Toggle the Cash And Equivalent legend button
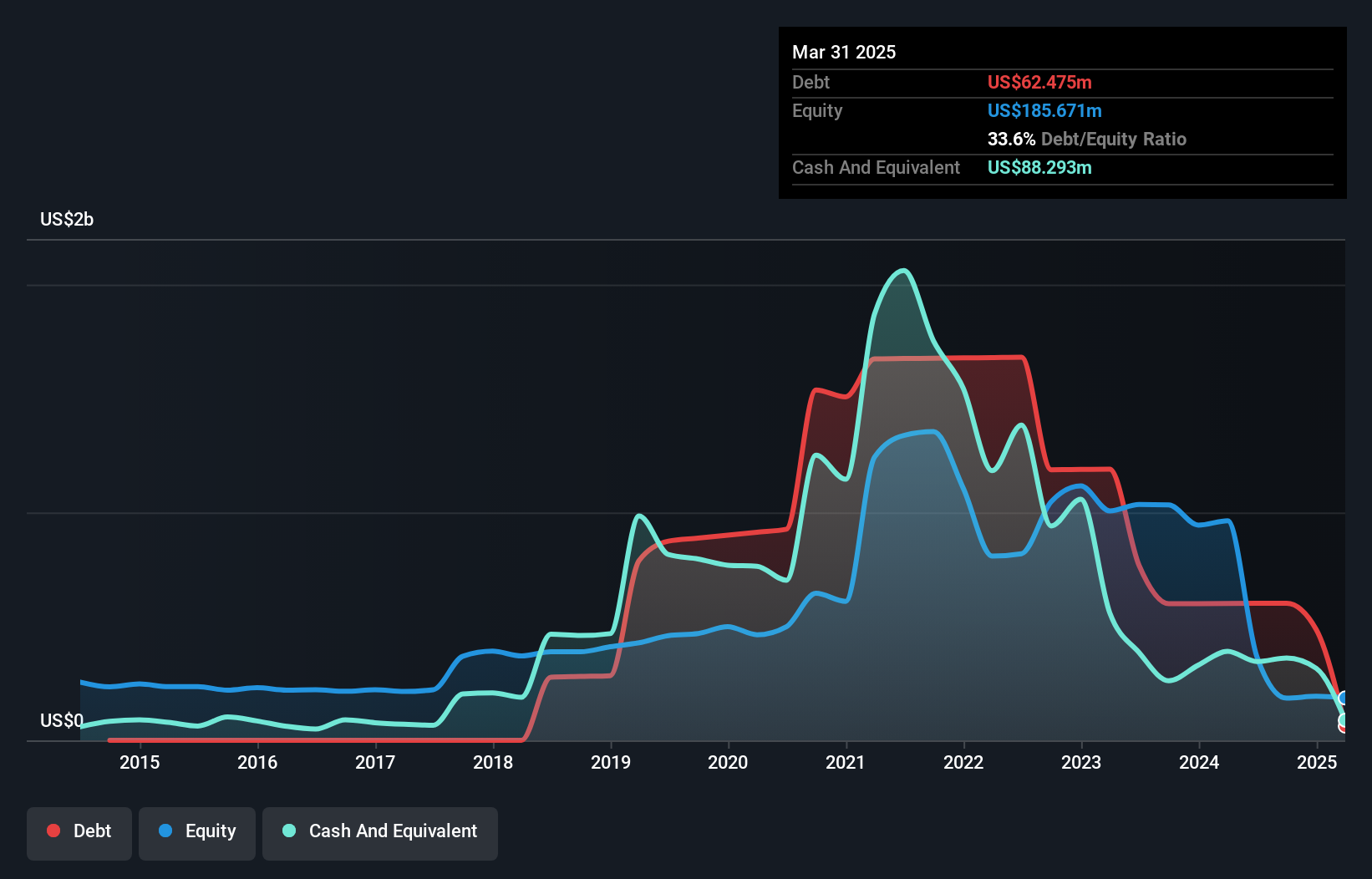Image resolution: width=1372 pixels, height=879 pixels. click(379, 833)
